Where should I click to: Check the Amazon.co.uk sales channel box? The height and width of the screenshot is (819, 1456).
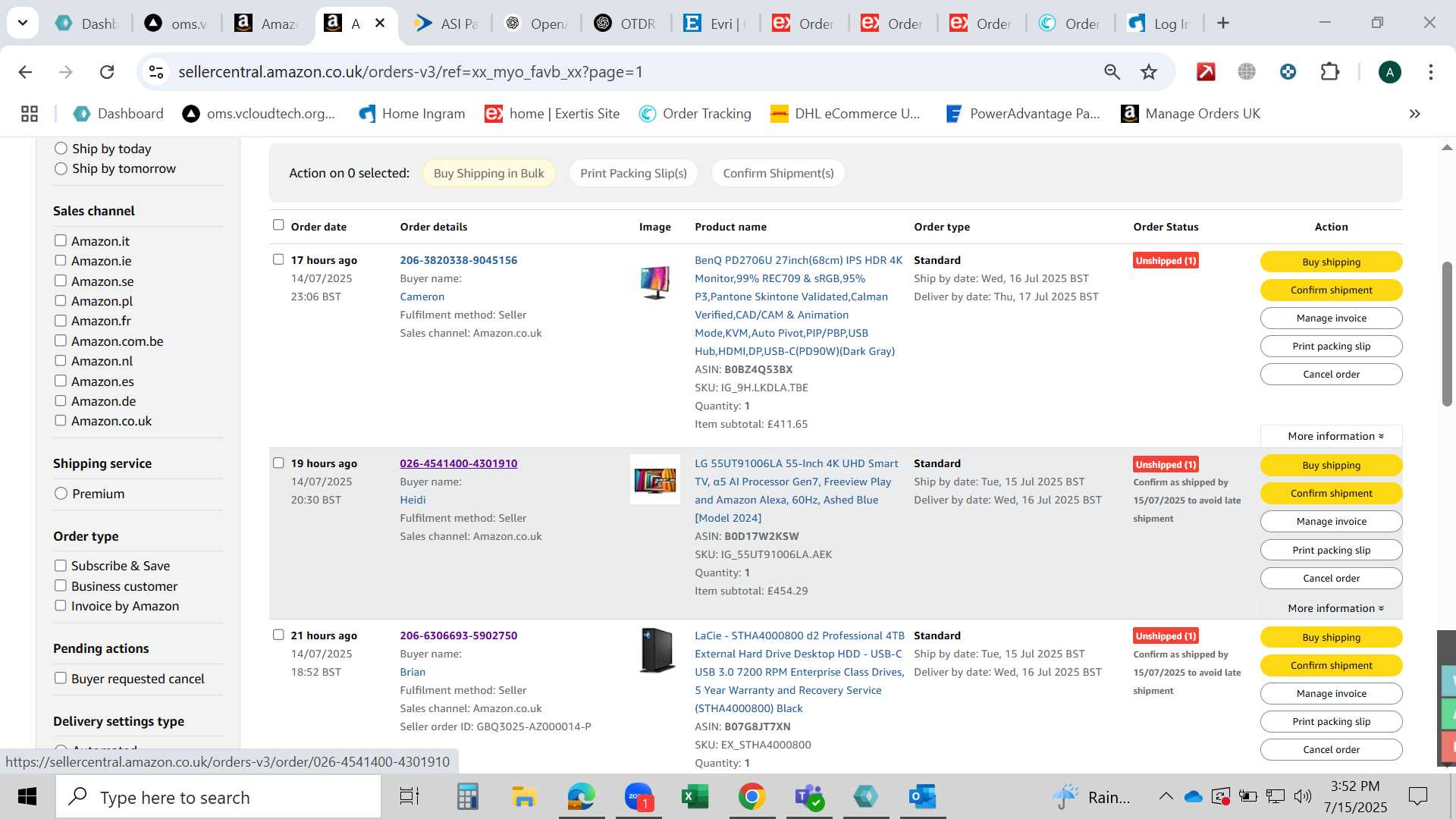pyautogui.click(x=61, y=420)
